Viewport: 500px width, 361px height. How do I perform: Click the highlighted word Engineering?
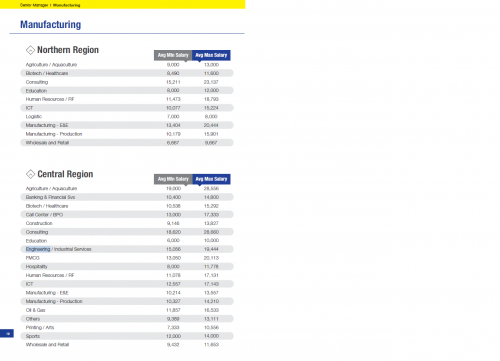coord(38,249)
